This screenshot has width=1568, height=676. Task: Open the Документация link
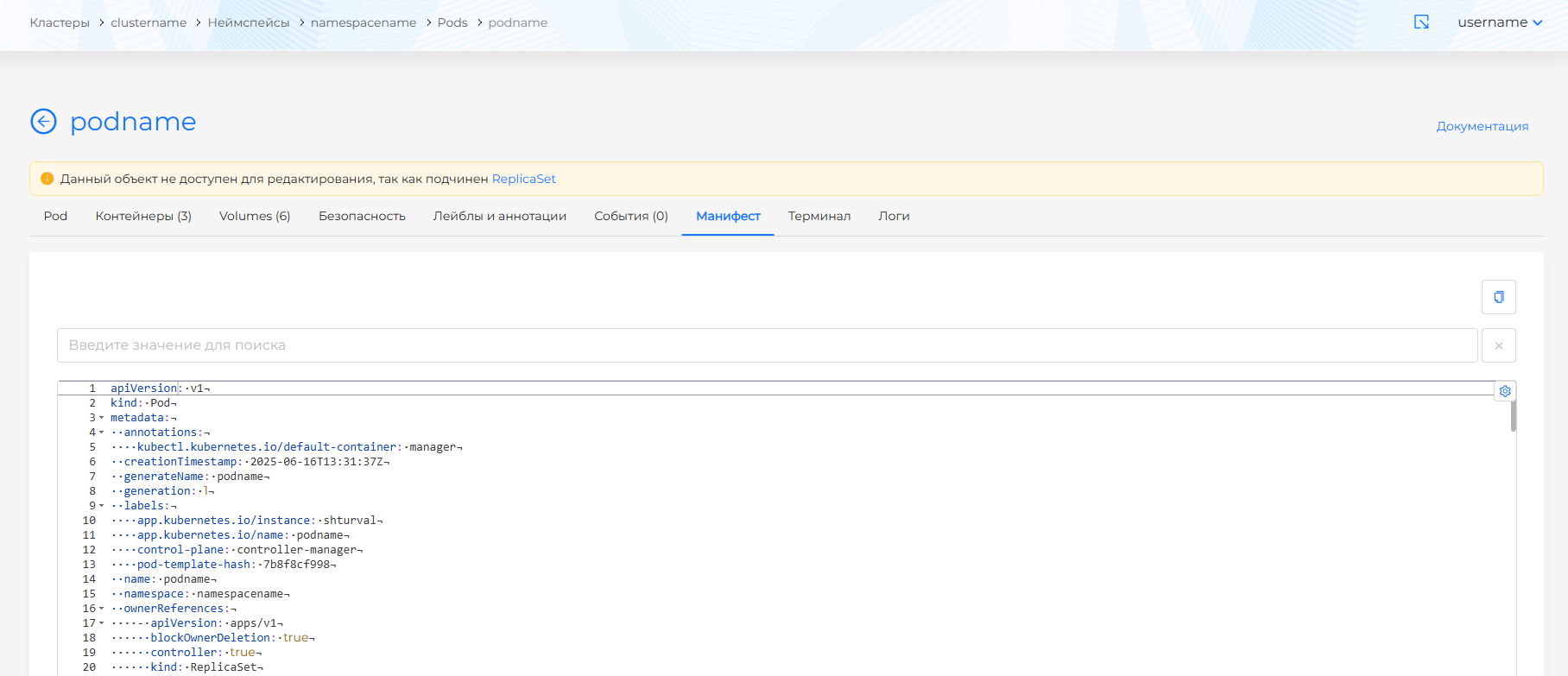pyautogui.click(x=1482, y=126)
